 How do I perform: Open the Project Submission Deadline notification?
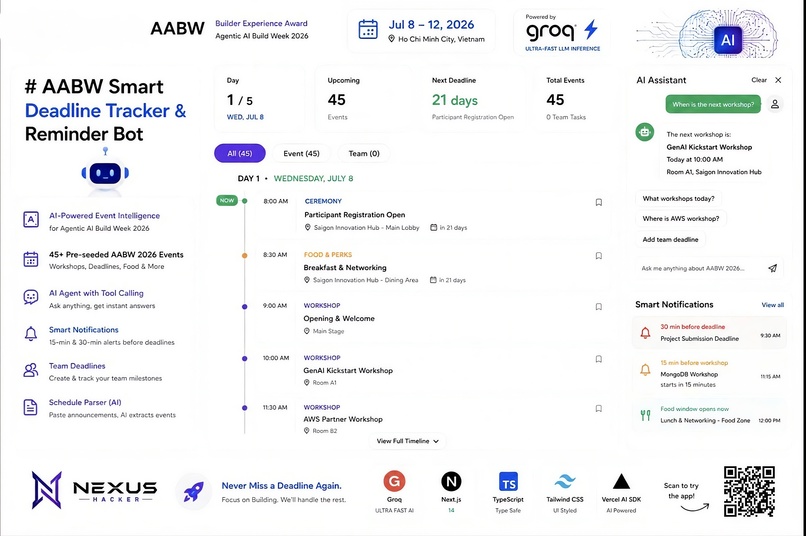tap(709, 332)
